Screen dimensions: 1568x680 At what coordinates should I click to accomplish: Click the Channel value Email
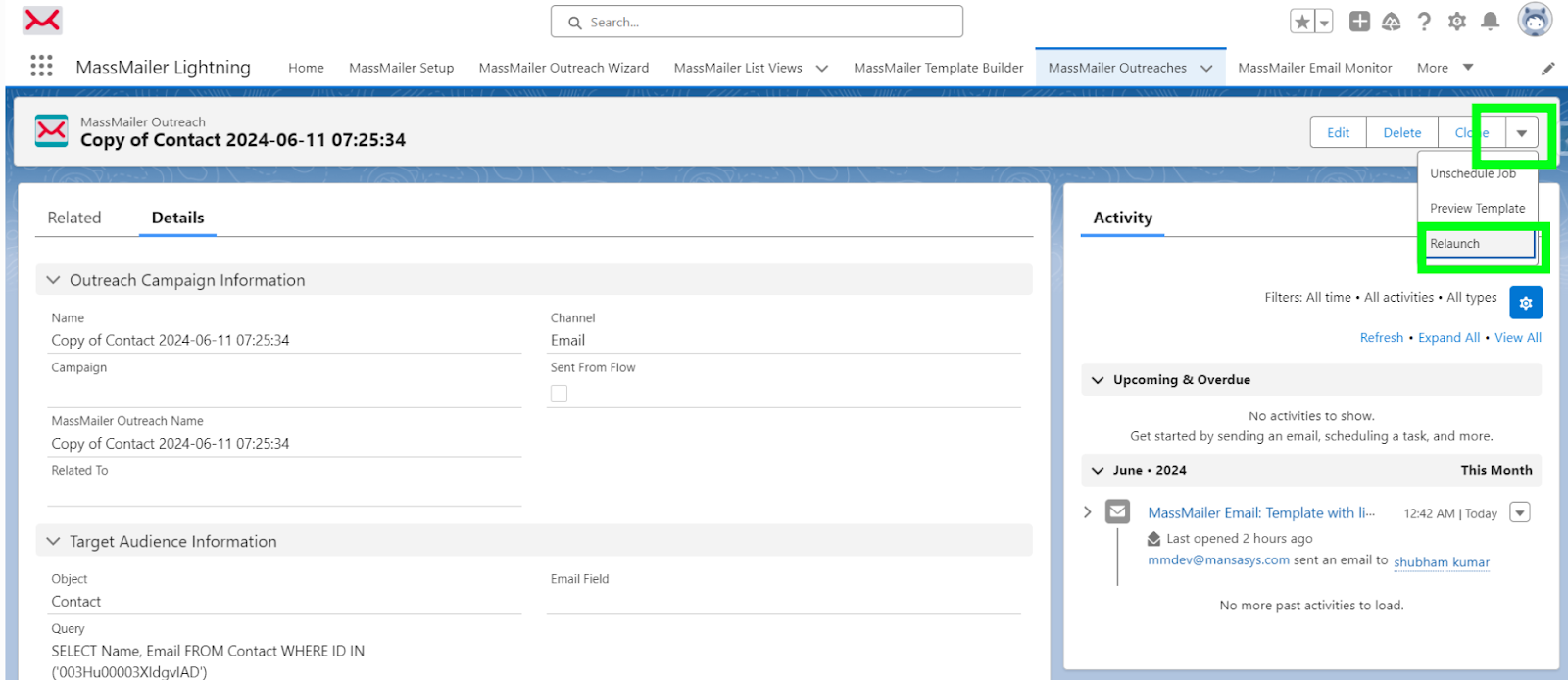click(x=567, y=340)
